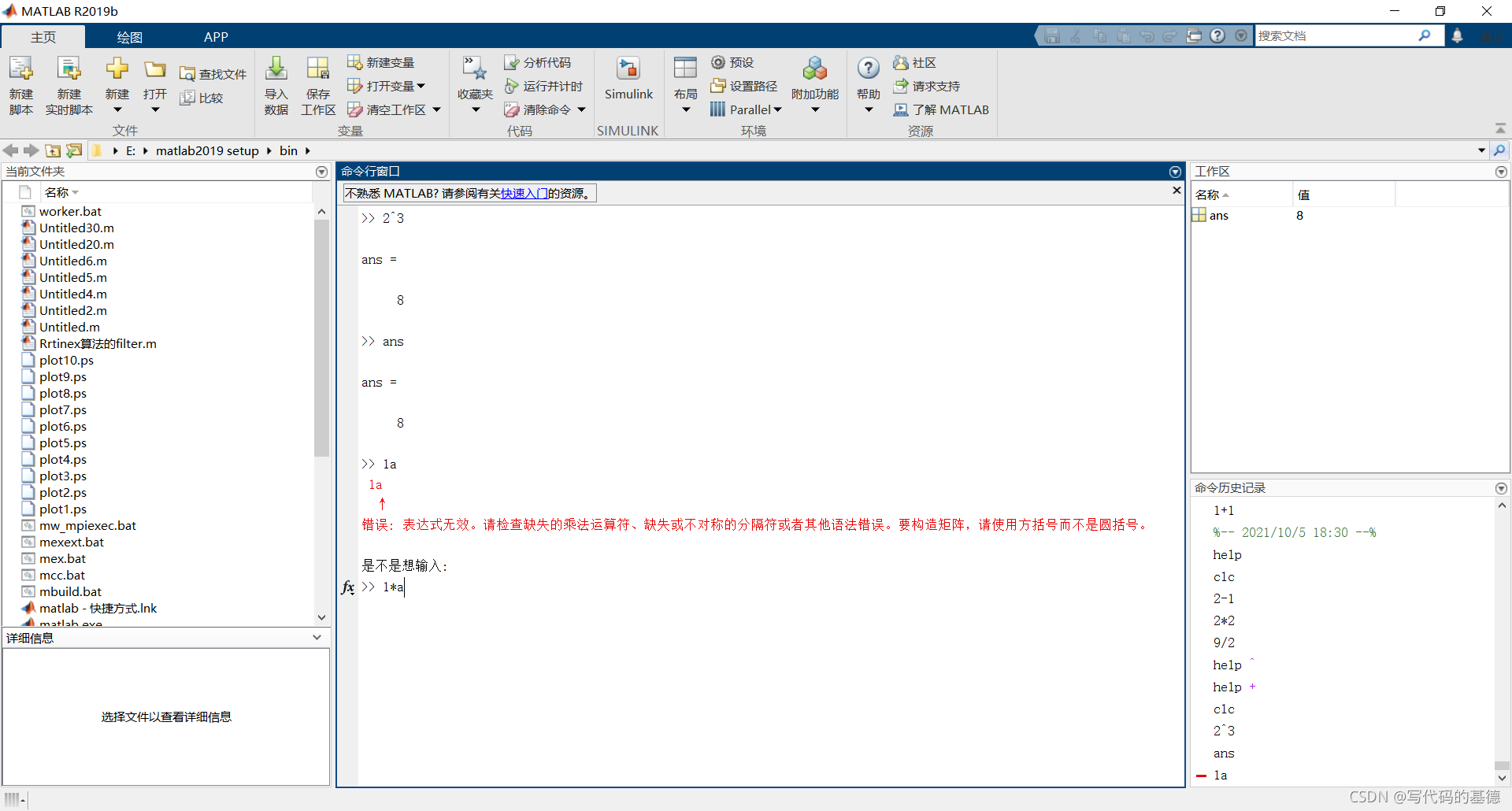Open Command Window actions menu
The image size is (1512, 811).
pos(1175,172)
